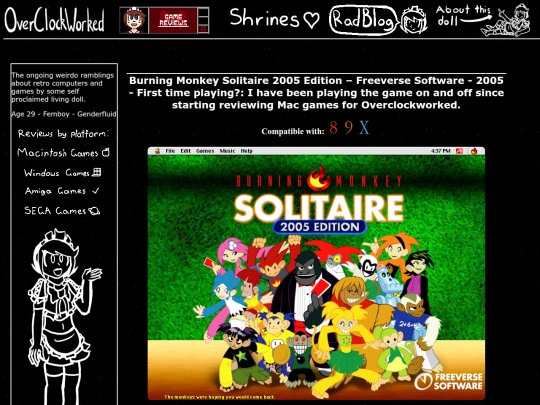
Task: Click the Burning Monkey application menu icon
Action: (474, 151)
